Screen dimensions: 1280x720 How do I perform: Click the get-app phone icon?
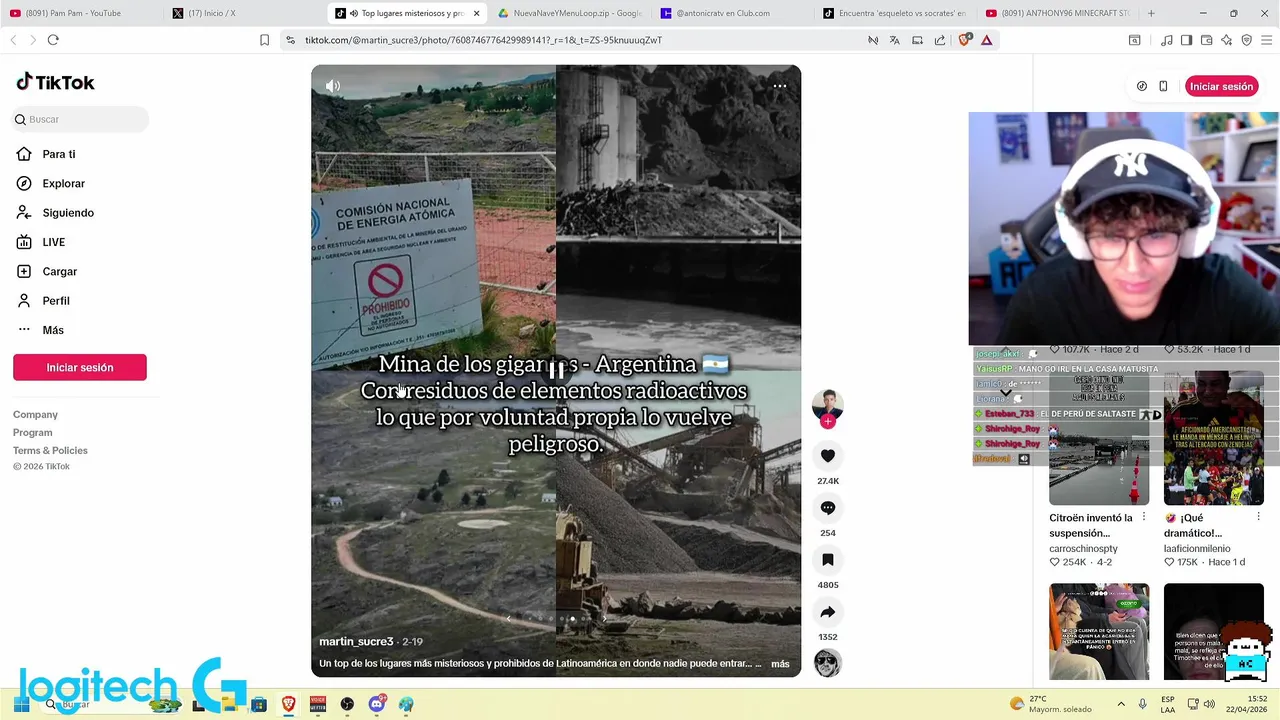tap(1163, 86)
